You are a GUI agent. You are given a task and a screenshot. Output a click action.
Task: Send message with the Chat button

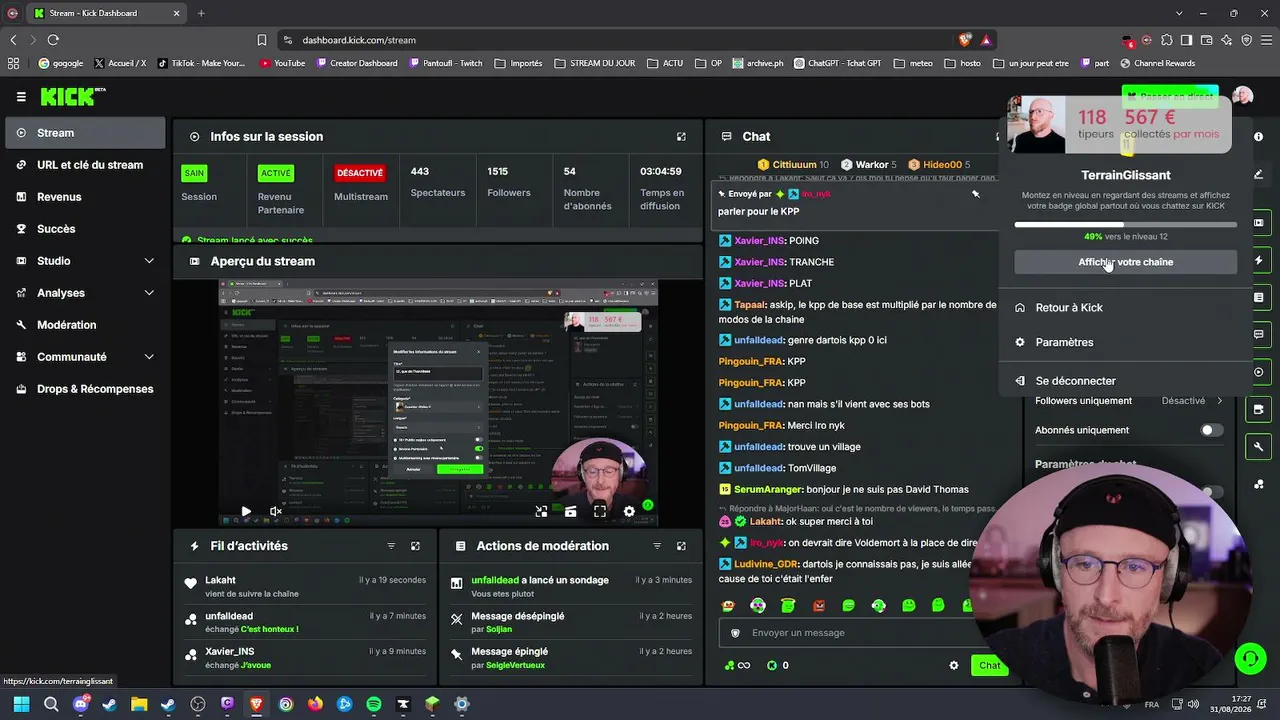click(x=990, y=666)
